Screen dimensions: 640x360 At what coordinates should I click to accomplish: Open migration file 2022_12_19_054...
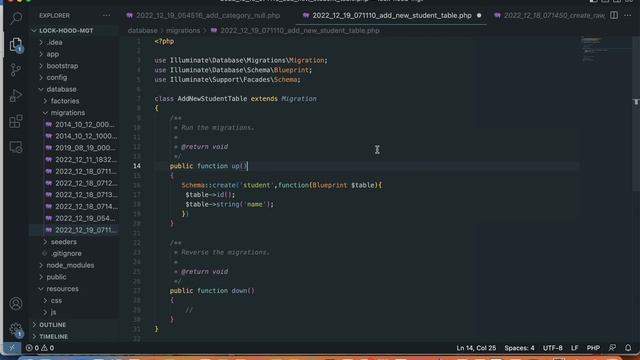(85, 218)
